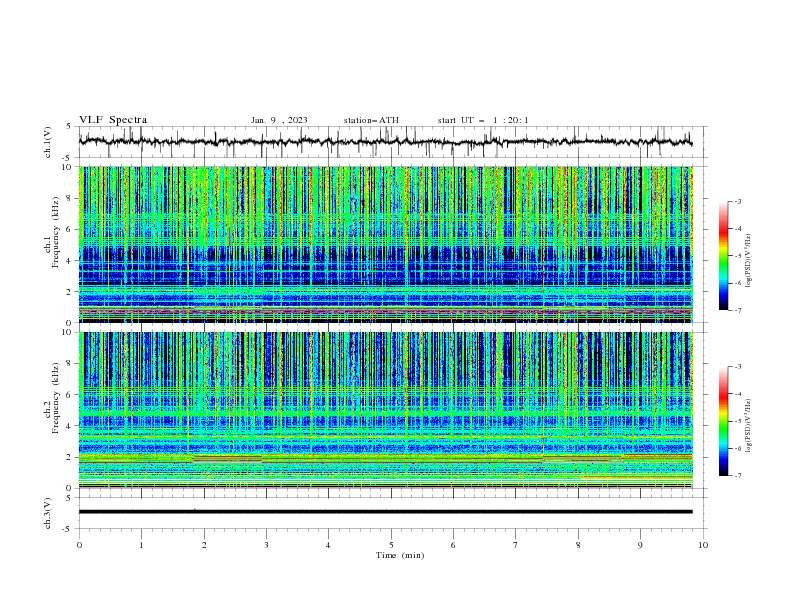Image resolution: width=792 pixels, height=612 pixels.
Task: Click time axis tick label "3"
Action: point(266,545)
